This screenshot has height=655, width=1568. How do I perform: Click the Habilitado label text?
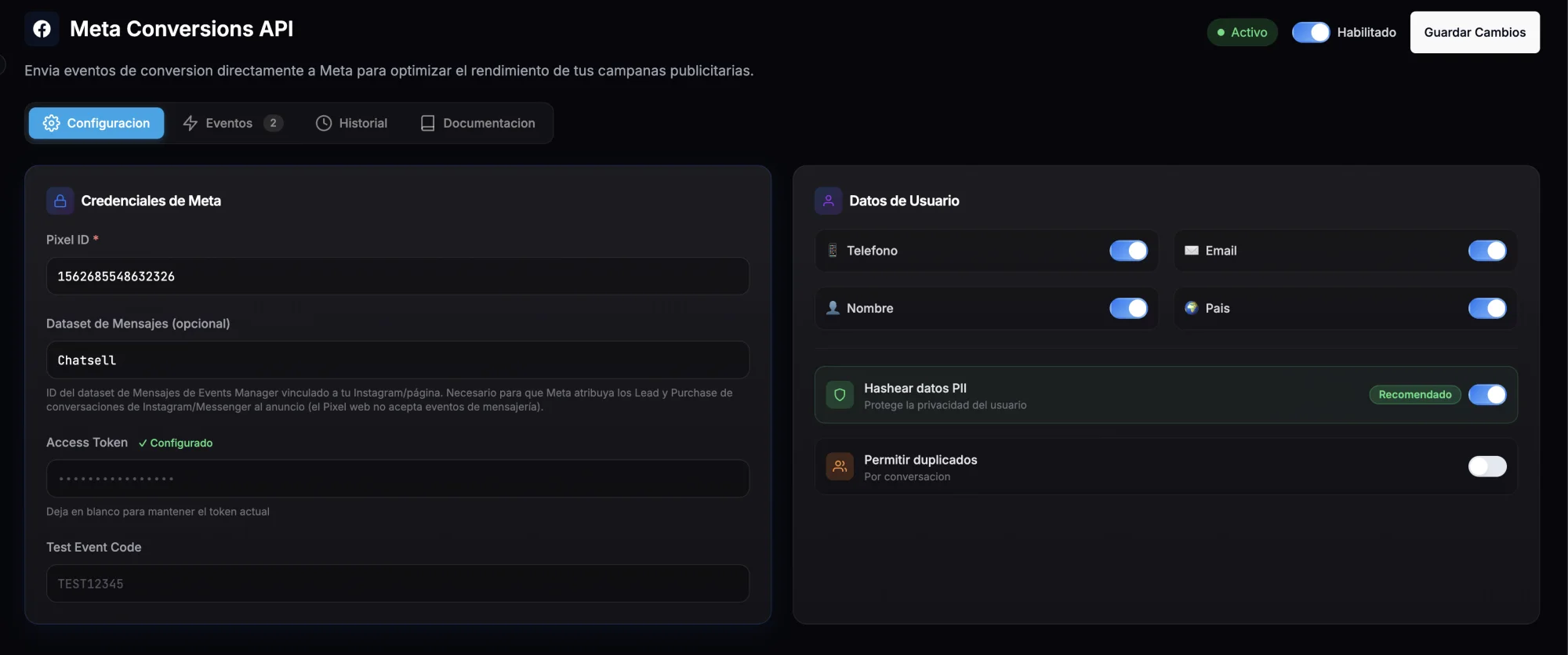point(1367,32)
